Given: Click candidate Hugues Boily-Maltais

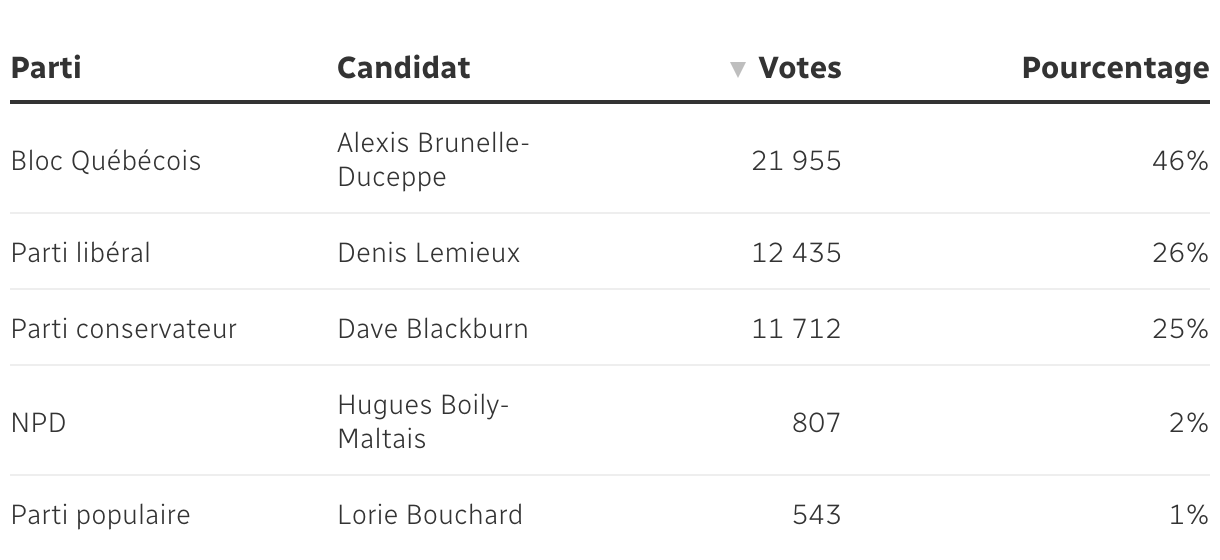Looking at the screenshot, I should 423,421.
